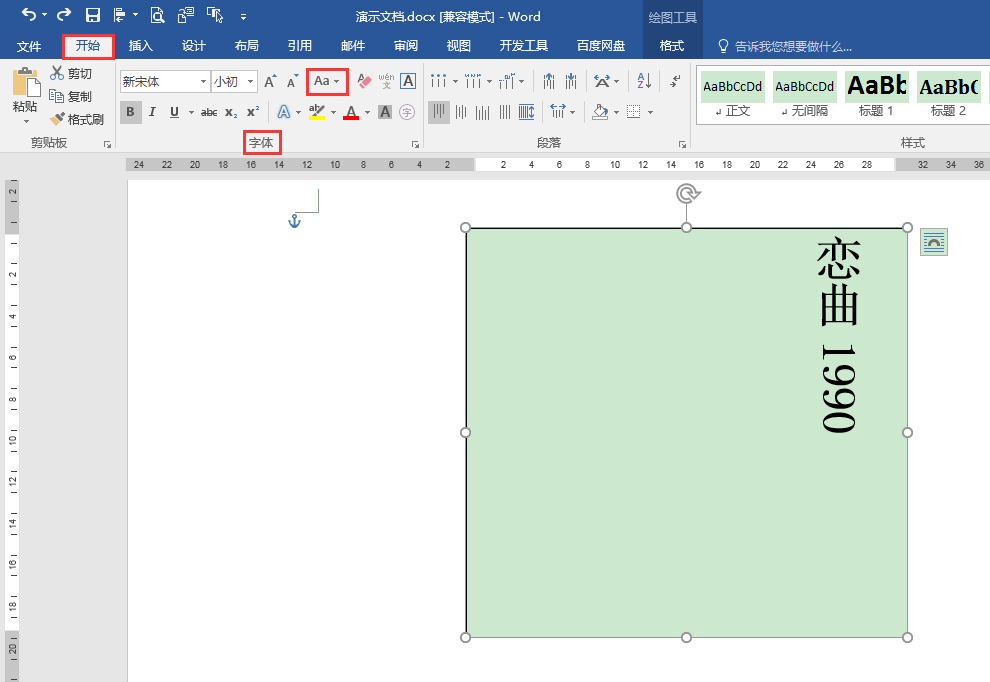Apply the 标题 2 style
The image size is (990, 682).
pyautogui.click(x=948, y=95)
